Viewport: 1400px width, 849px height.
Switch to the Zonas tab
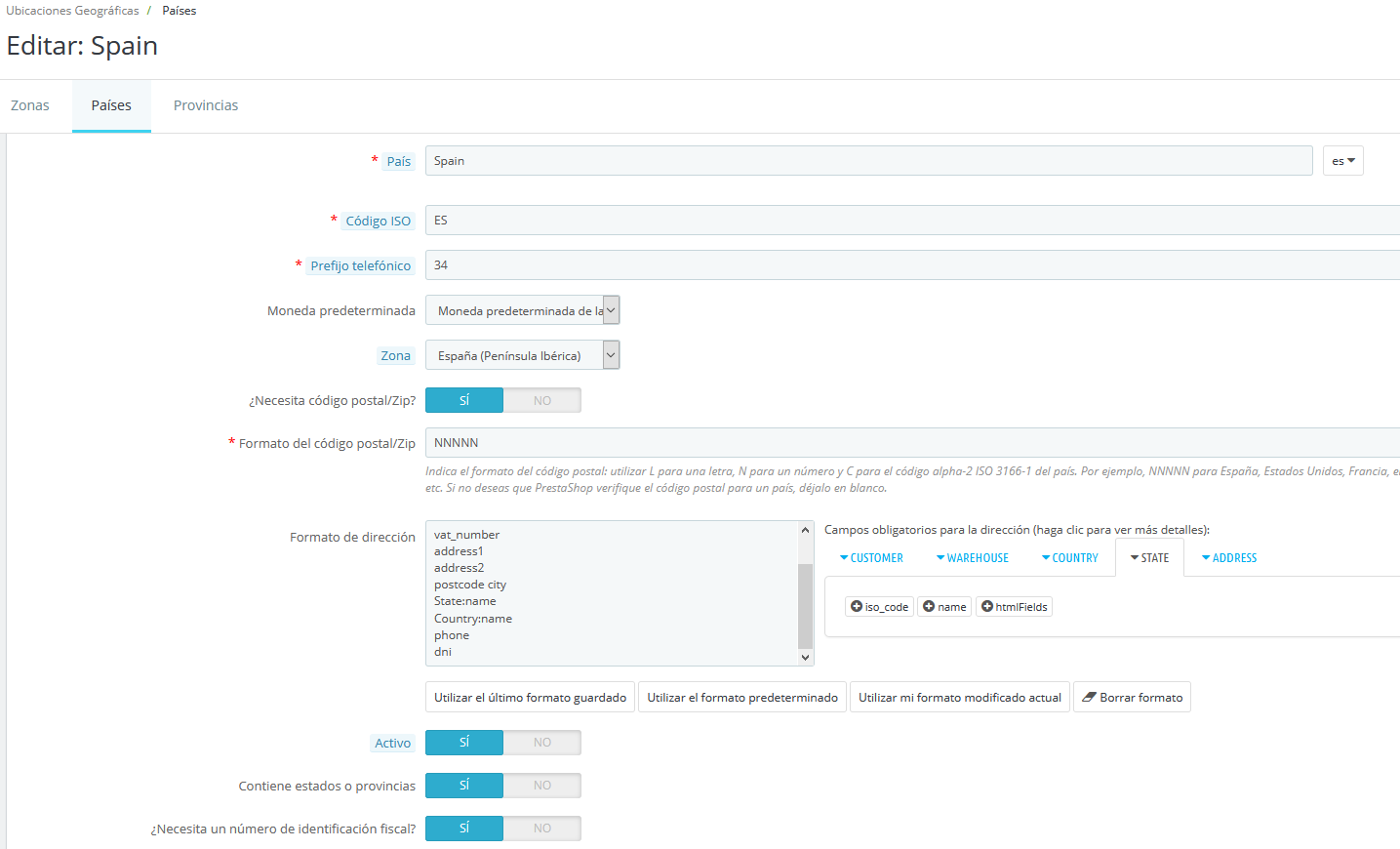(30, 105)
